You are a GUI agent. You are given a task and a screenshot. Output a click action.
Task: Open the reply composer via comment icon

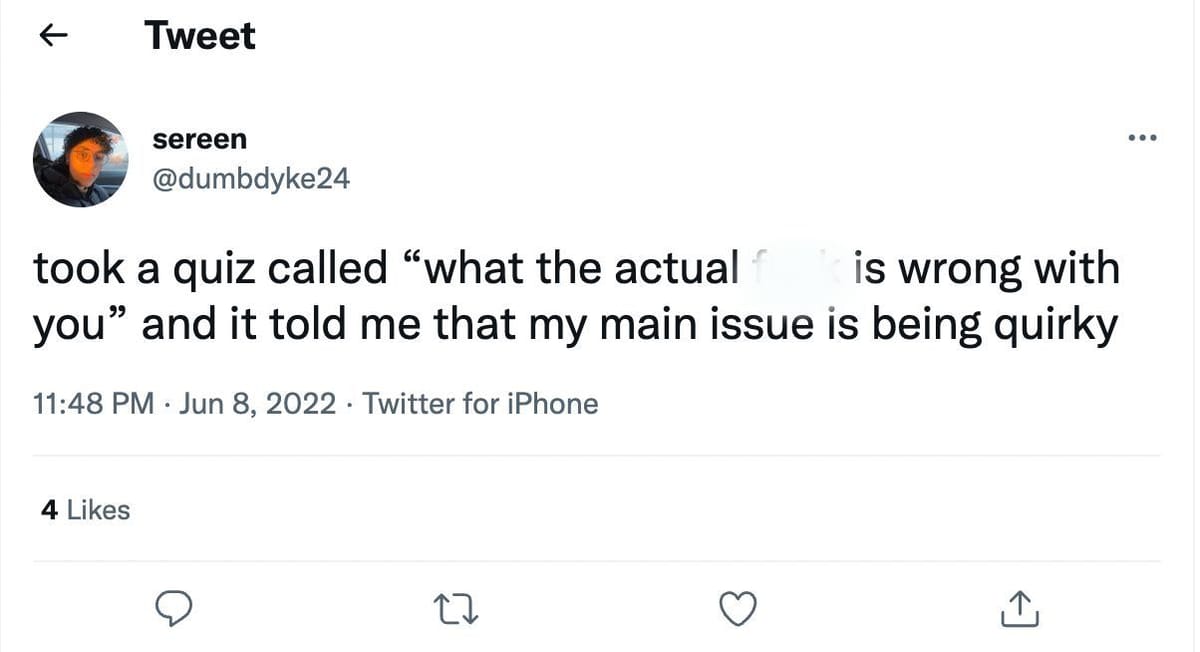pos(174,608)
